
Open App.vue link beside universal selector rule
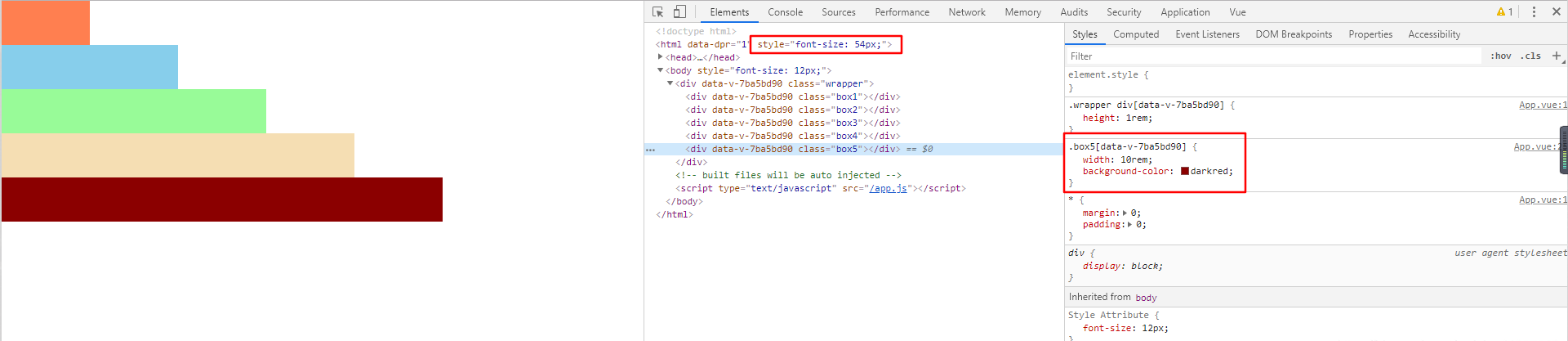tap(1543, 200)
